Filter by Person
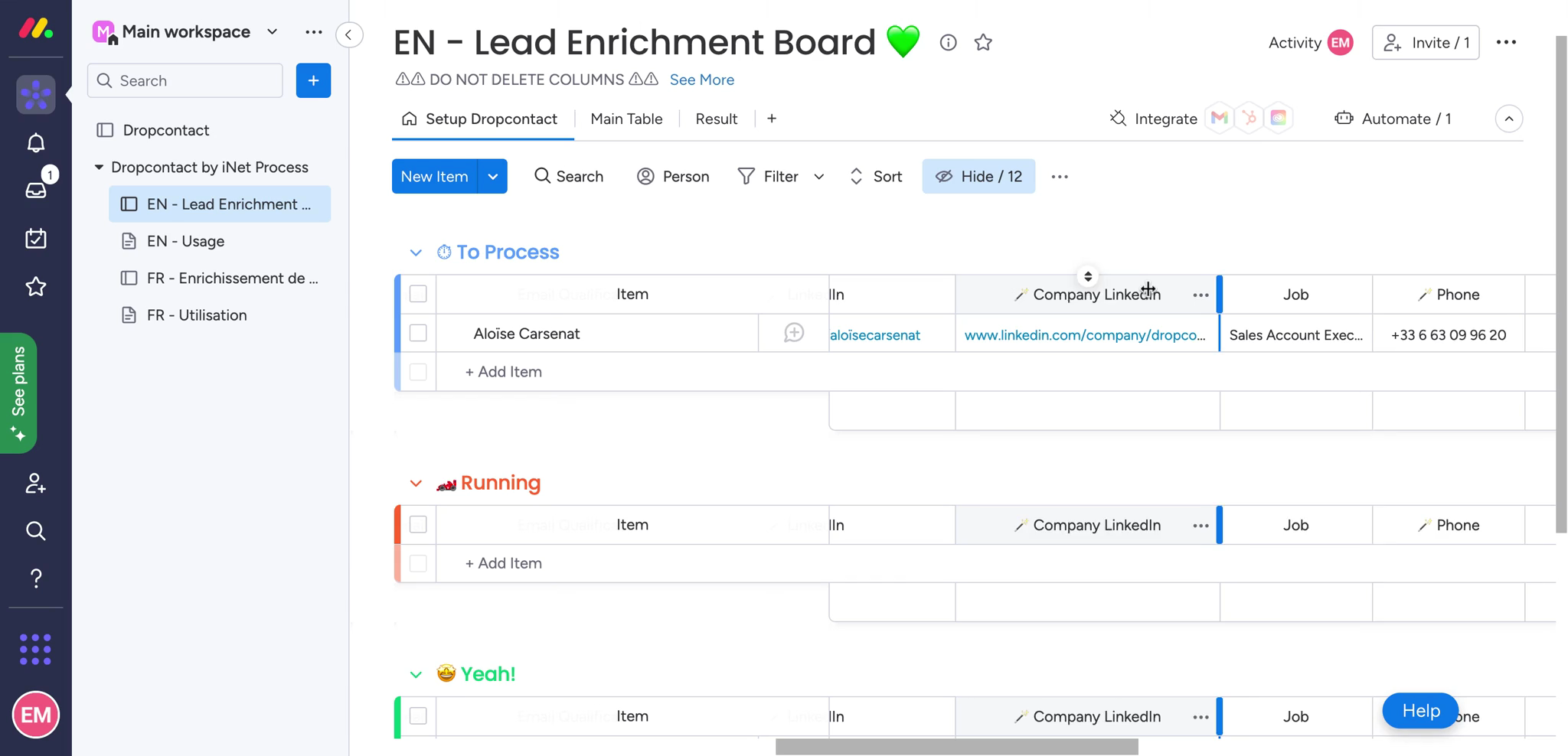1568x756 pixels. (x=673, y=177)
